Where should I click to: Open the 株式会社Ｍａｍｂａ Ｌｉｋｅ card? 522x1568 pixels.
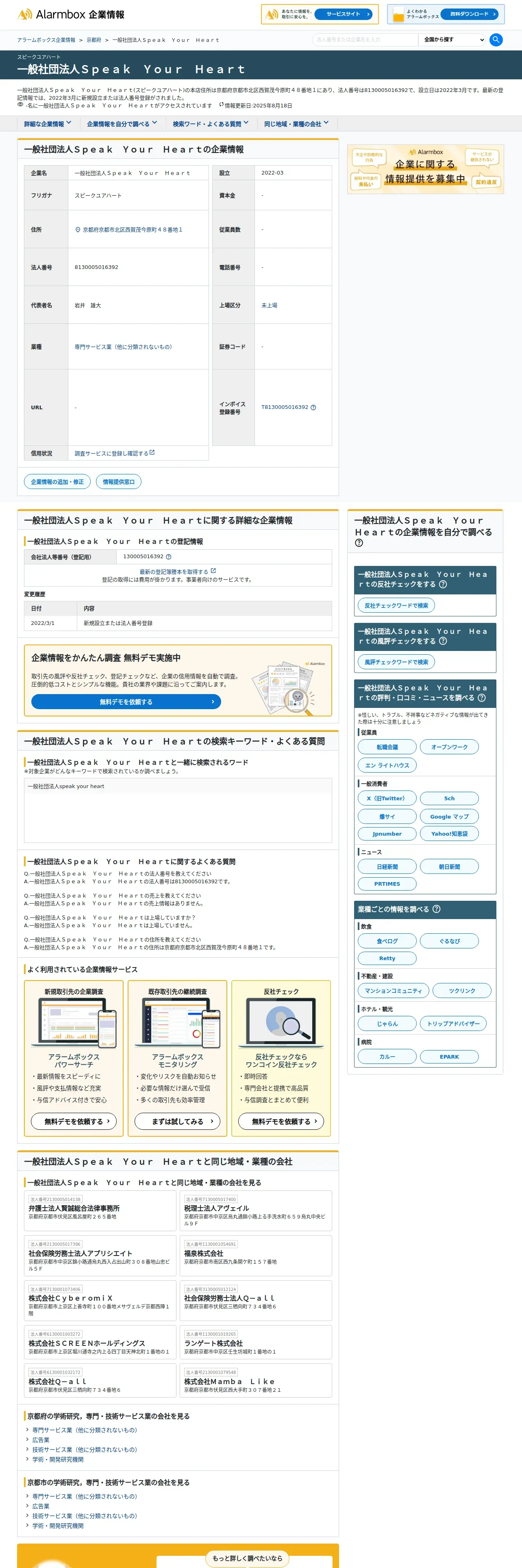click(x=256, y=1380)
